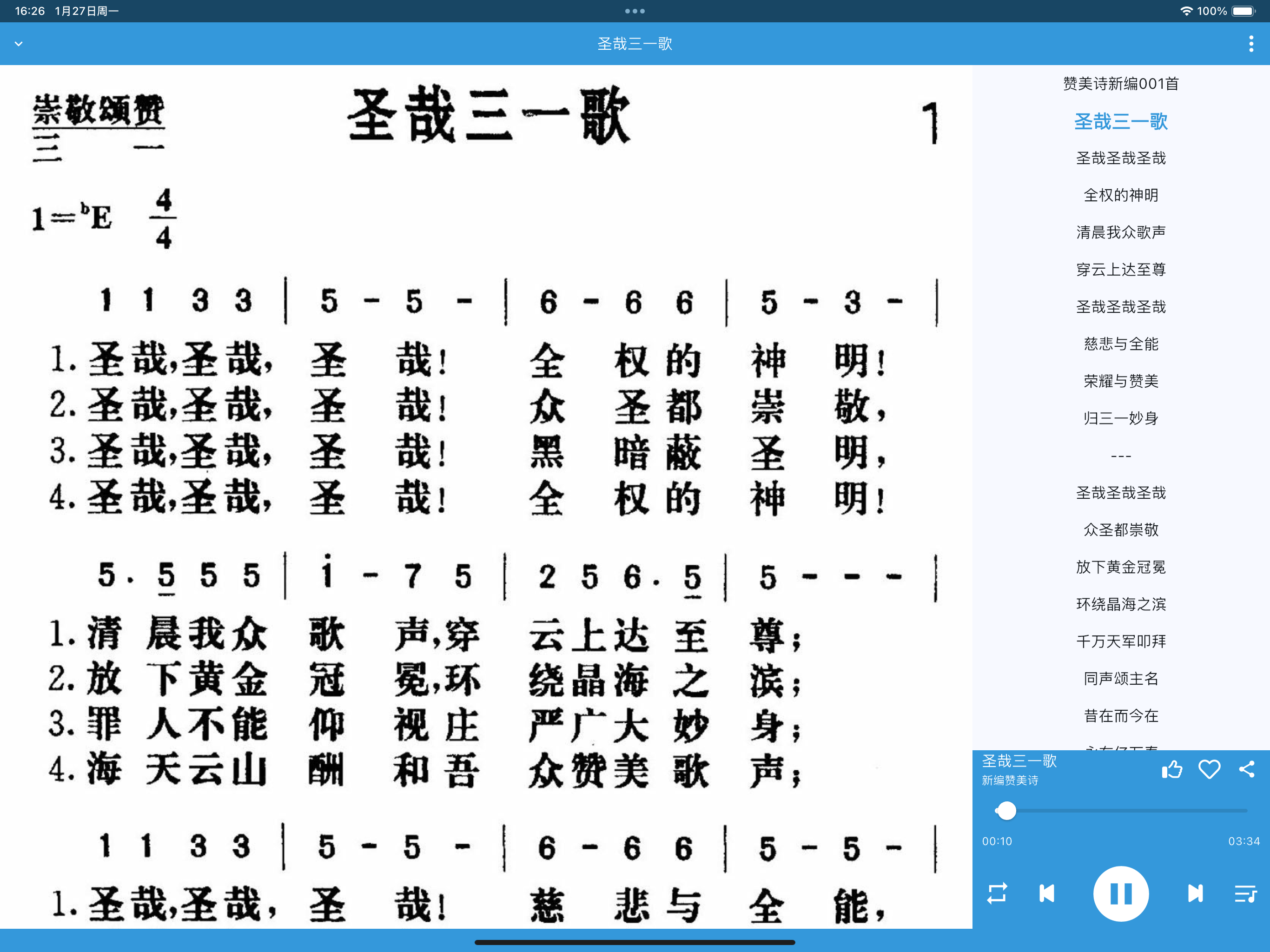
Task: Tap the sheet music image
Action: [486, 494]
